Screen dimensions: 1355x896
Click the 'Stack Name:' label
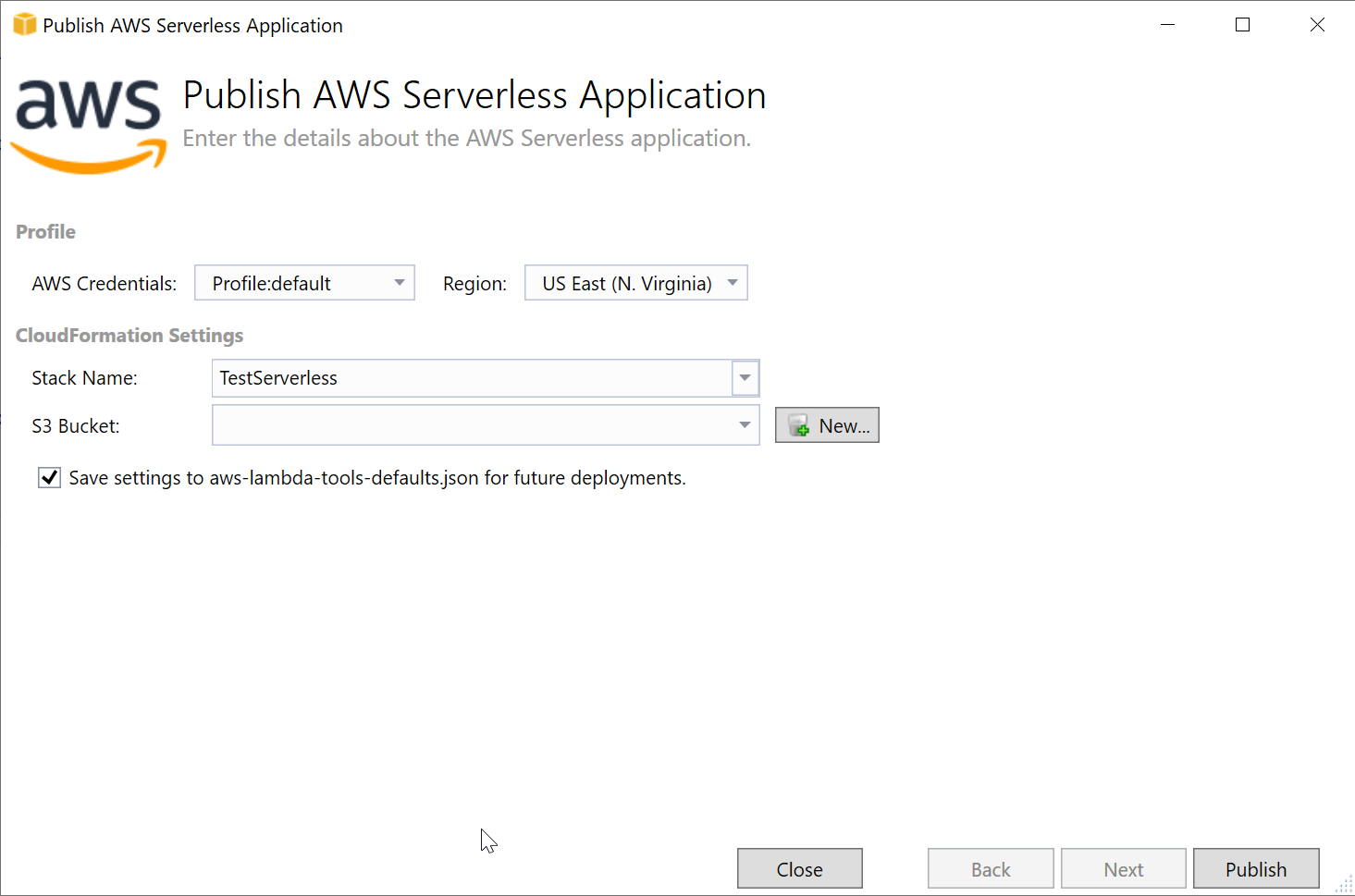[x=84, y=378]
